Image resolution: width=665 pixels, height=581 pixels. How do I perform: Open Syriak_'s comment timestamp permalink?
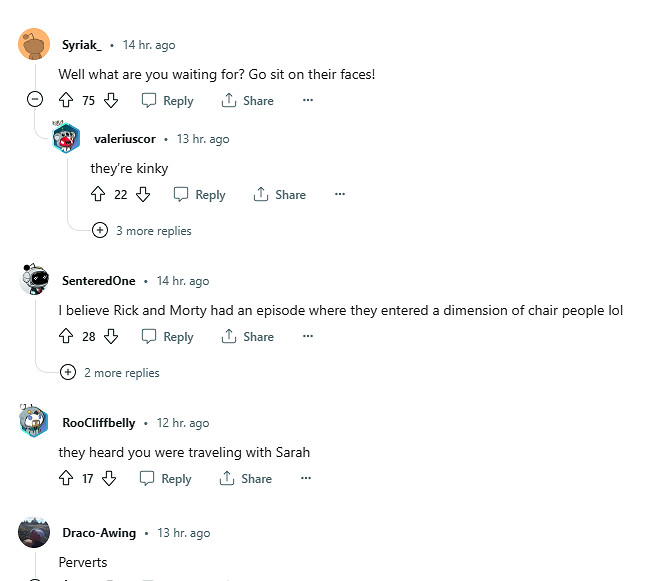(149, 45)
